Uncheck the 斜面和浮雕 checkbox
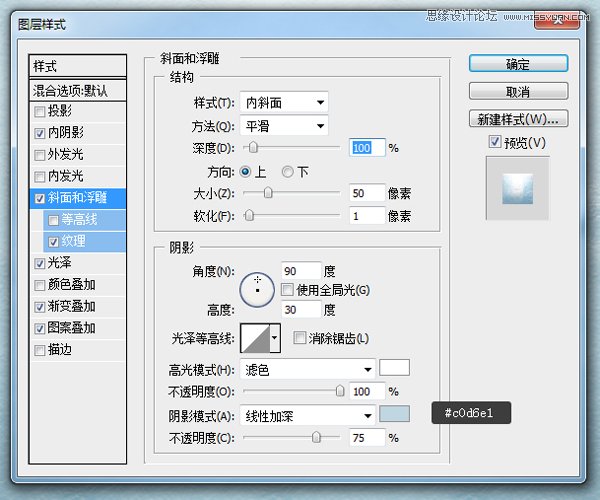This screenshot has width=600, height=500. click(x=39, y=198)
